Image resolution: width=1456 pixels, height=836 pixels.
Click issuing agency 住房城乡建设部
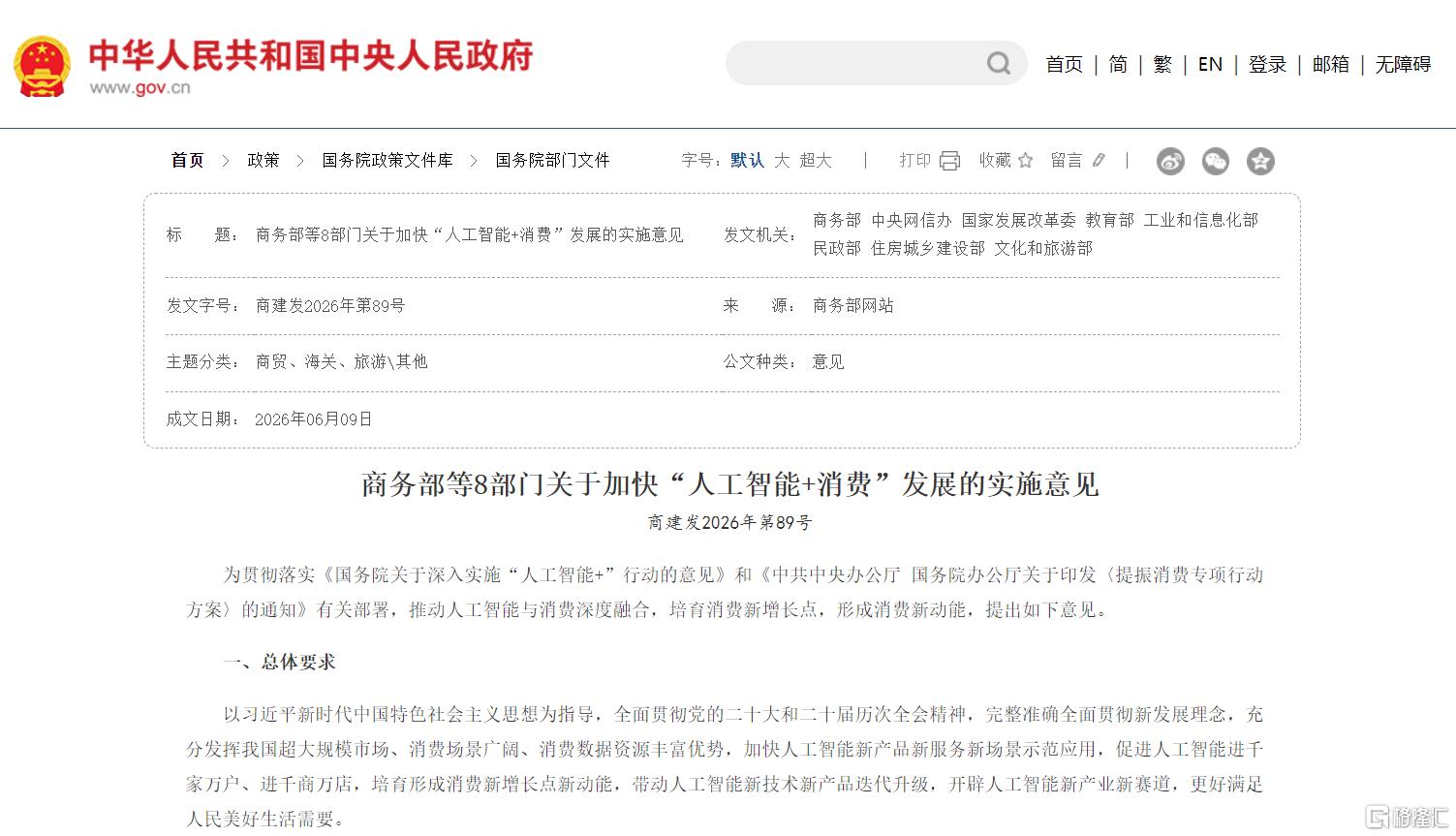(x=927, y=249)
